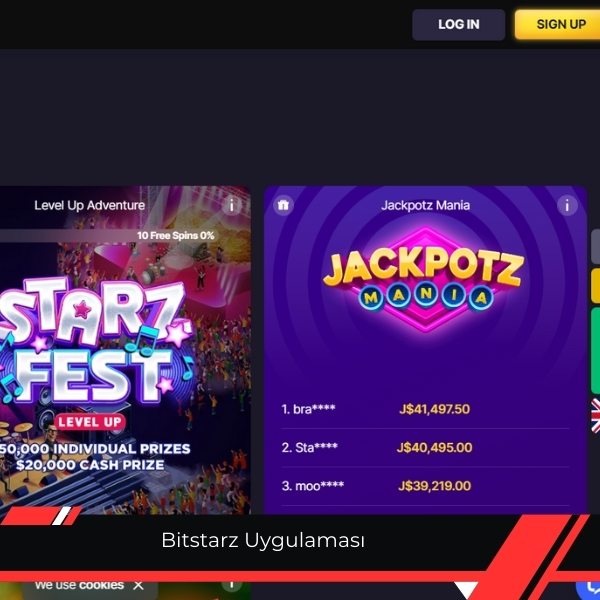Screen dimensions: 600x600
Task: Open Level Up Adventure info icon
Action: (x=232, y=205)
